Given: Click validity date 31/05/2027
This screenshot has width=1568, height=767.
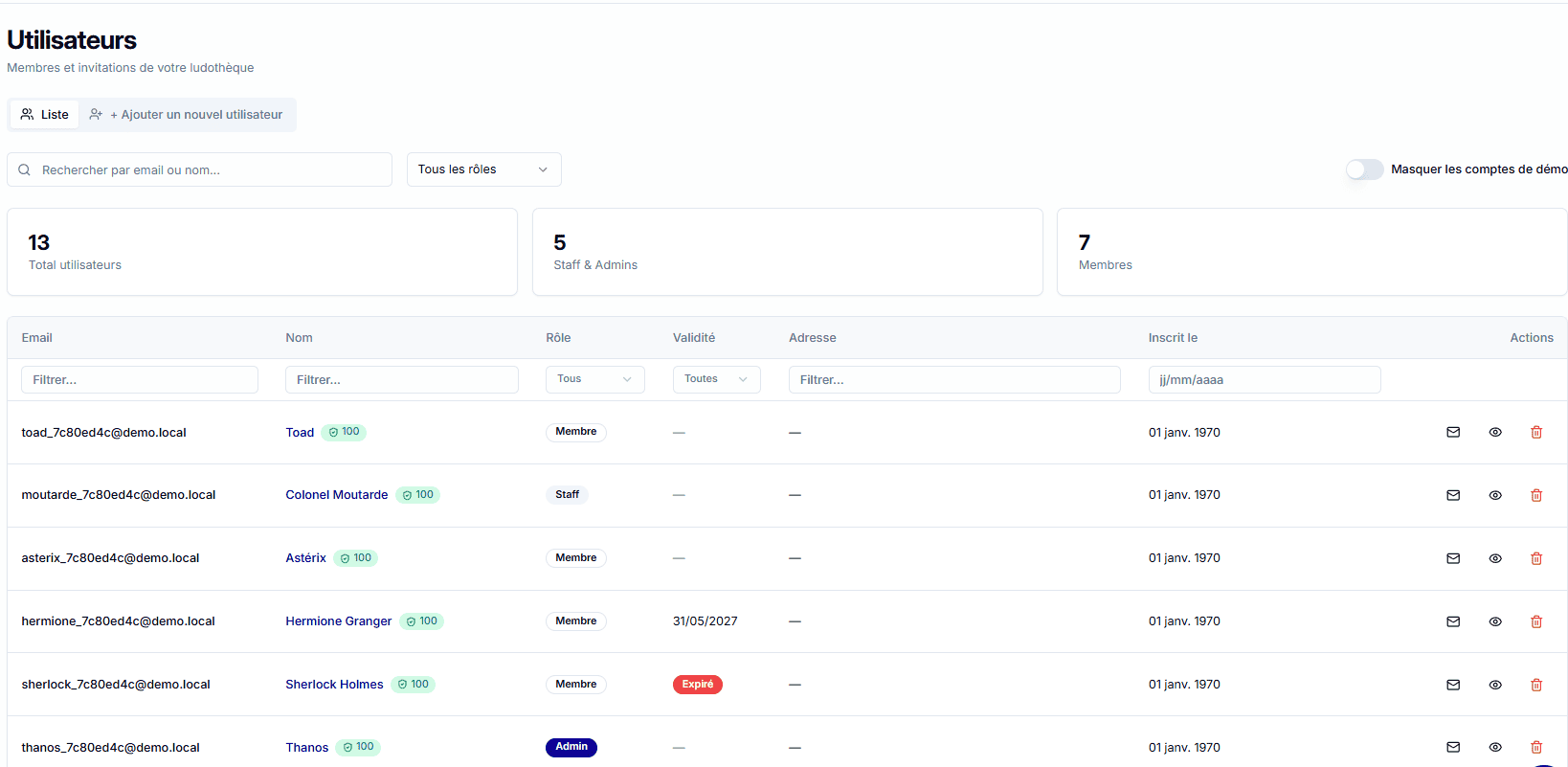Looking at the screenshot, I should (706, 621).
